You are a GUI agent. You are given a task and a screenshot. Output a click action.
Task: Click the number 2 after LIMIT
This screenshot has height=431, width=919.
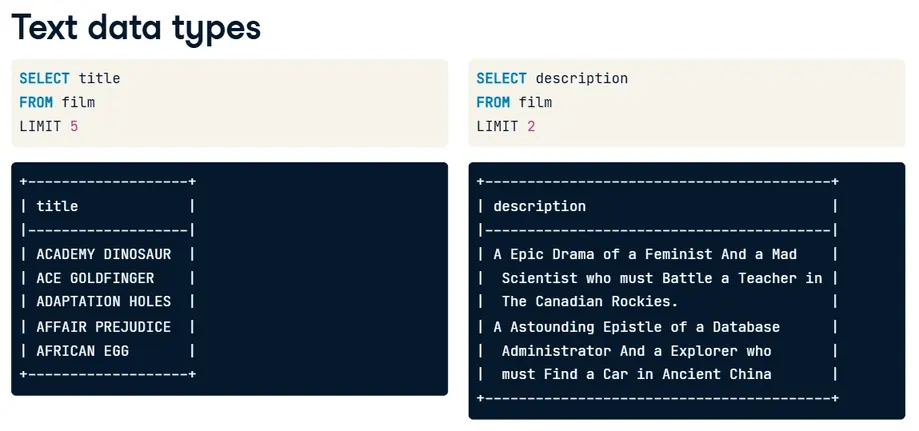531,127
